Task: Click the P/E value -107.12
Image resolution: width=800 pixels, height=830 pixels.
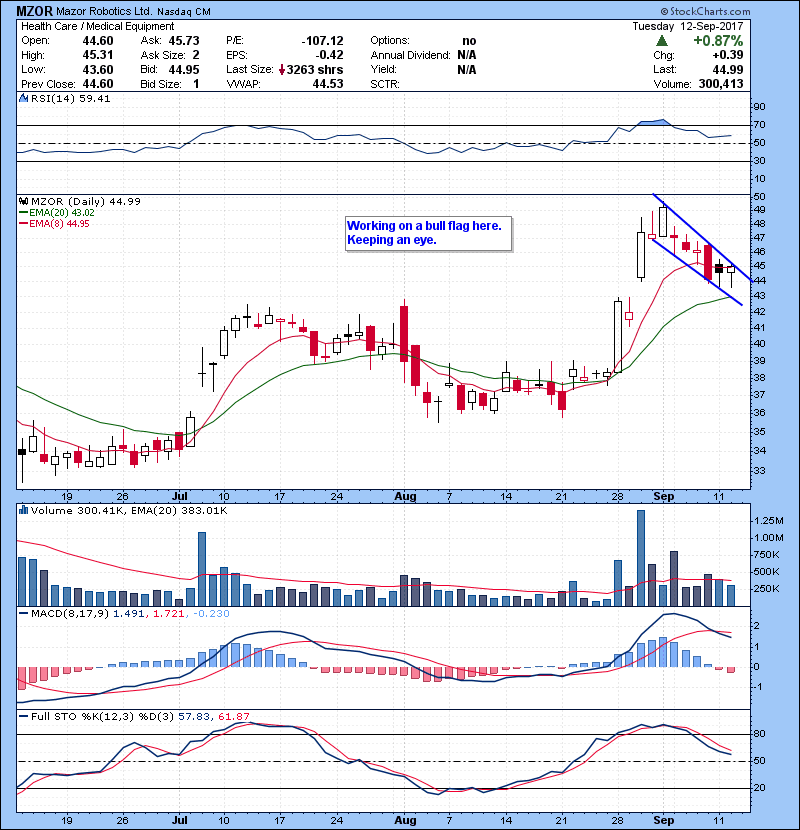Action: 322,41
